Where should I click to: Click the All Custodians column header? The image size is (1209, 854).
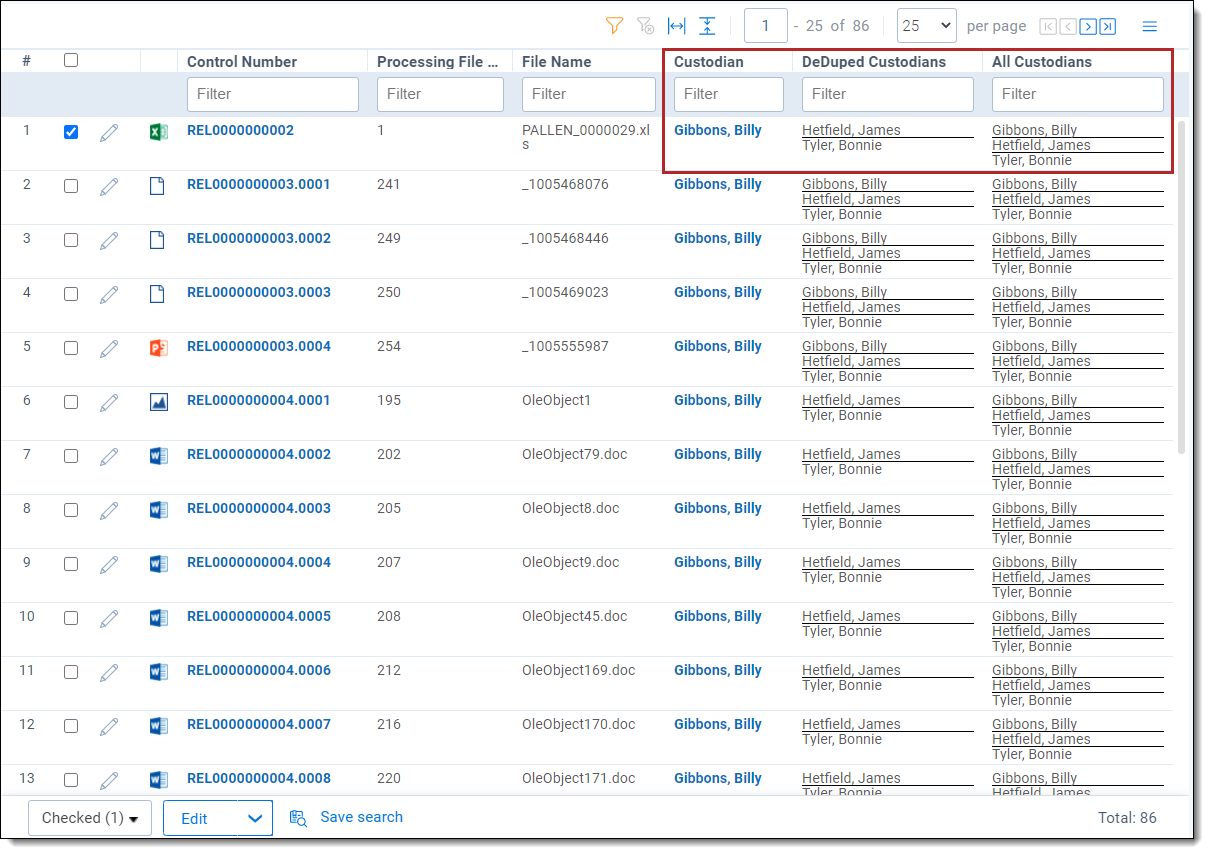[x=1042, y=62]
